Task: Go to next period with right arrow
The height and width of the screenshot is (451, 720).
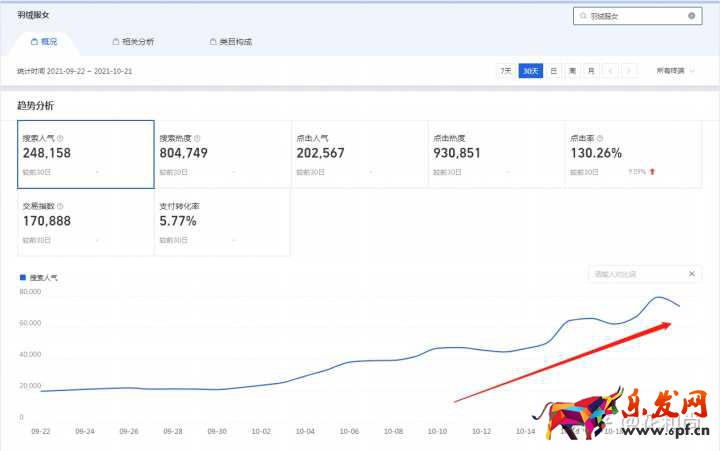Action: (x=628, y=71)
